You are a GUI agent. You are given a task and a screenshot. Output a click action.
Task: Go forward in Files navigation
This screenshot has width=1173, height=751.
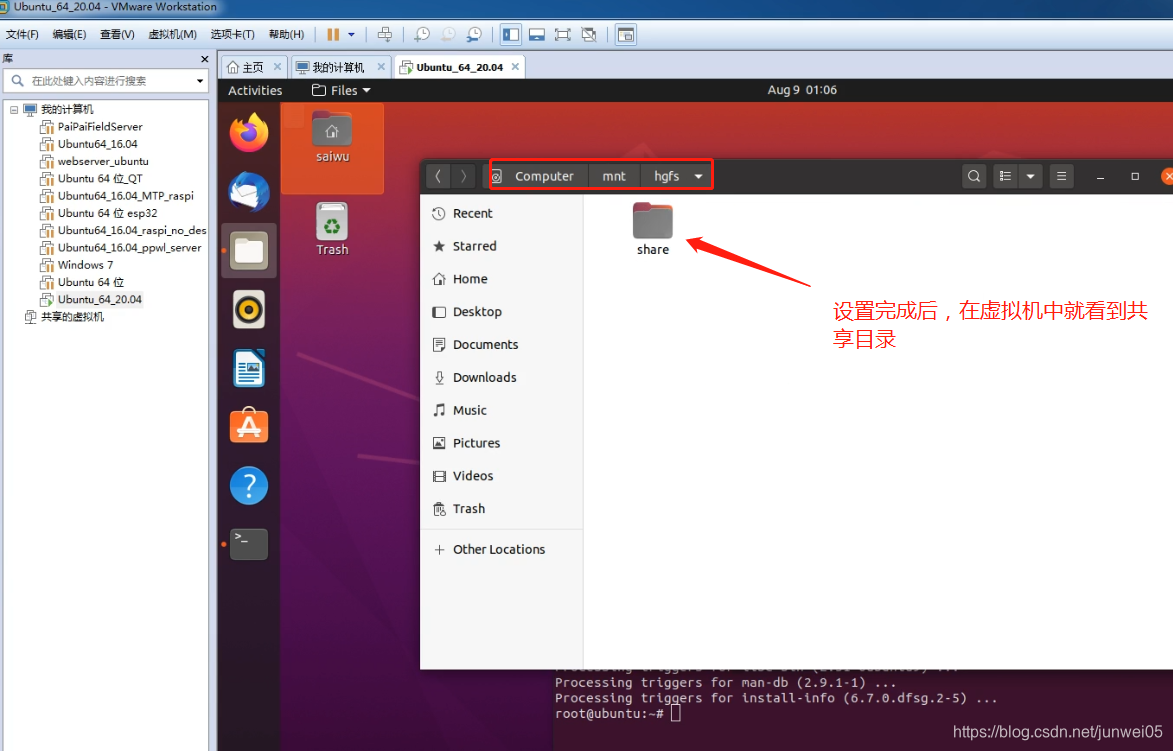(x=464, y=177)
